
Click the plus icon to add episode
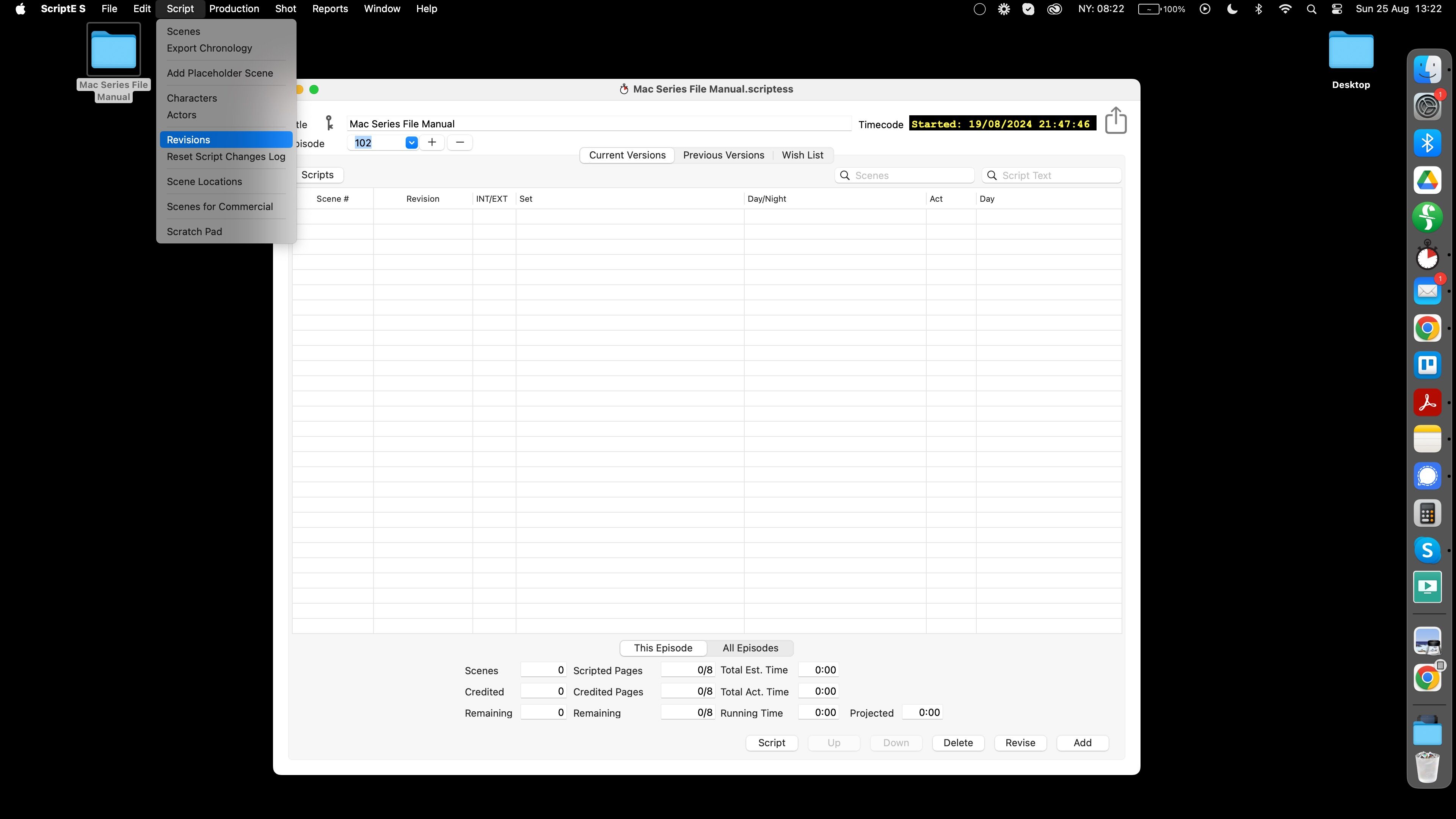click(x=432, y=143)
